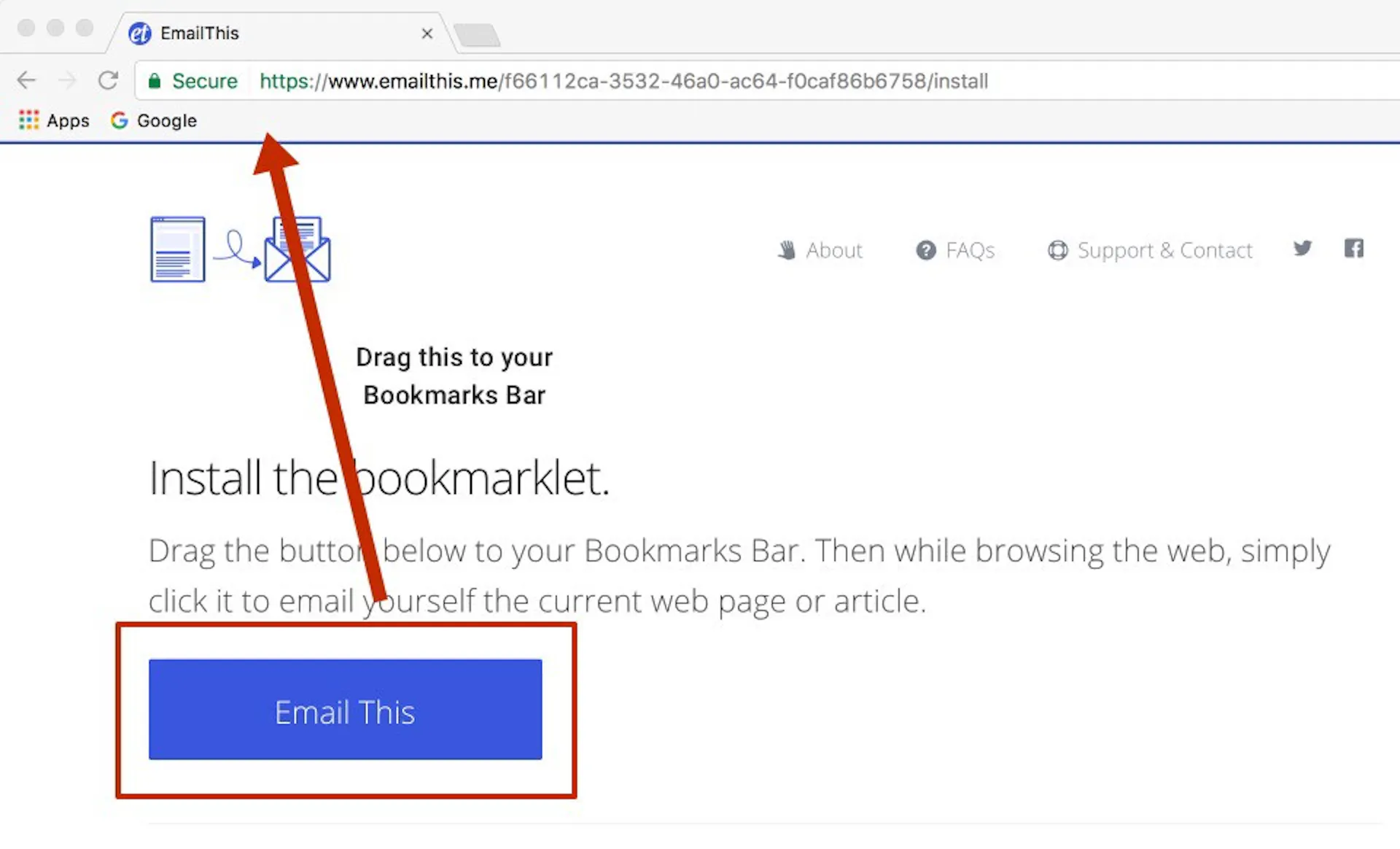Click the browser back arrow
This screenshot has height=849, width=1400.
pyautogui.click(x=26, y=80)
